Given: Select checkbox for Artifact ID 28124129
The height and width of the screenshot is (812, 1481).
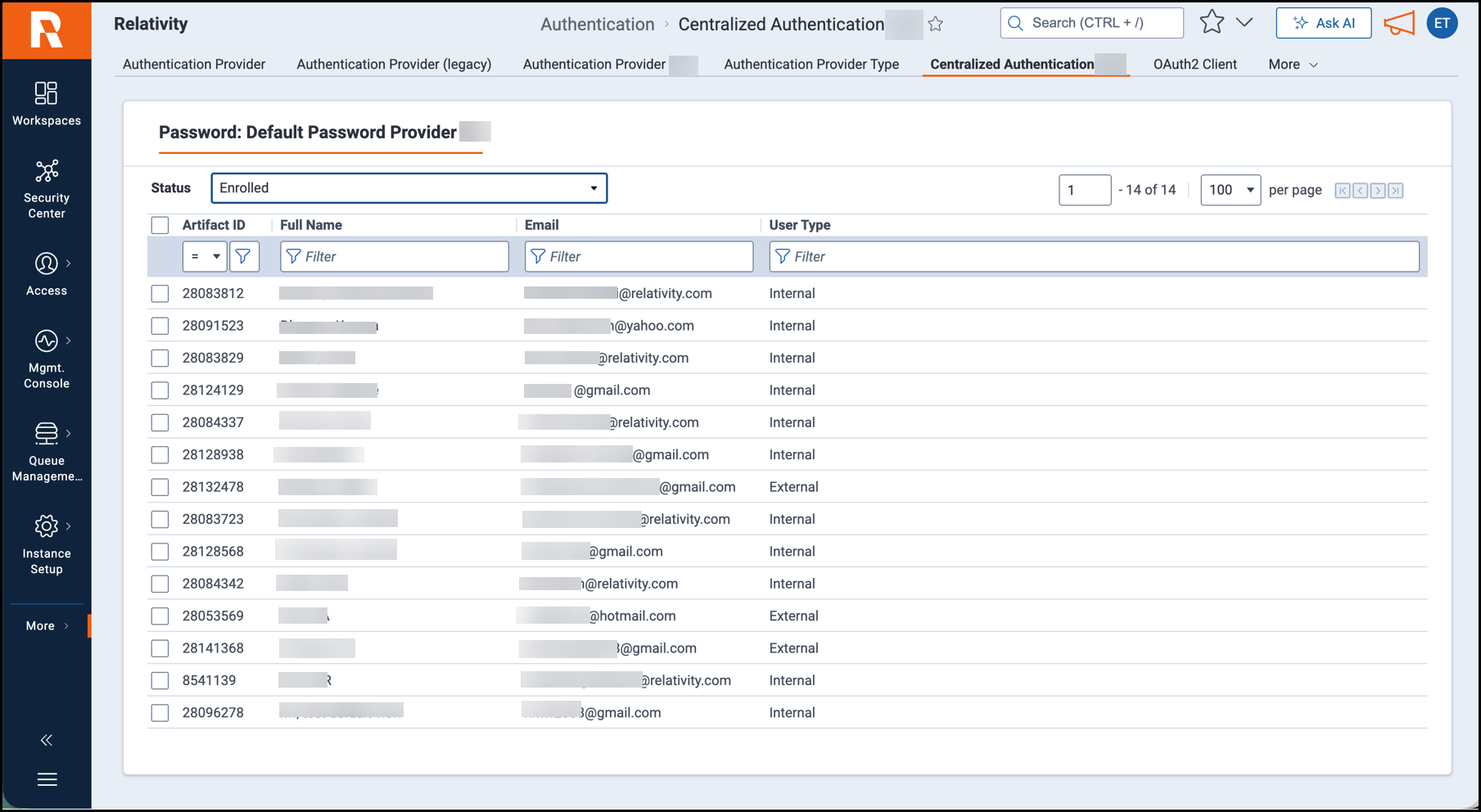Looking at the screenshot, I should click(160, 390).
